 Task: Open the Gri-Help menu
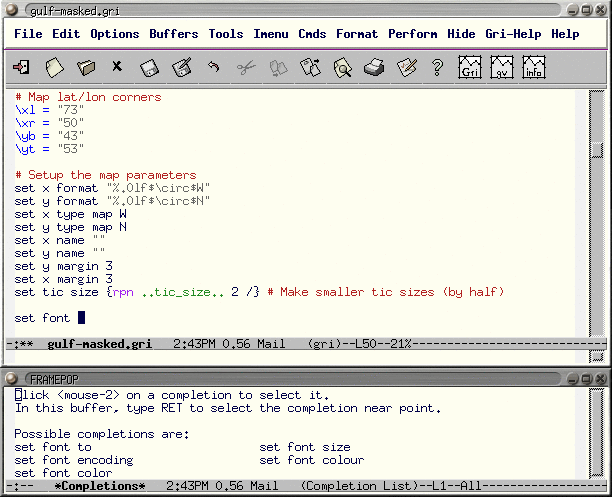click(513, 34)
